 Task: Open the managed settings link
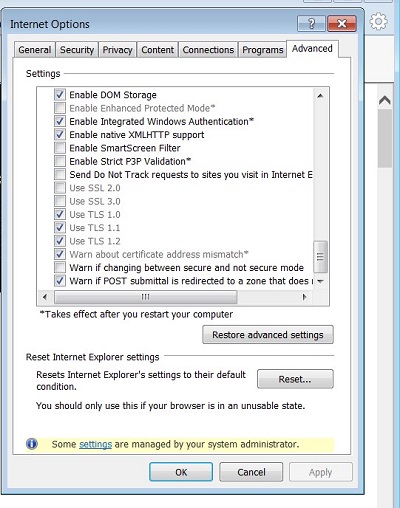(x=95, y=444)
